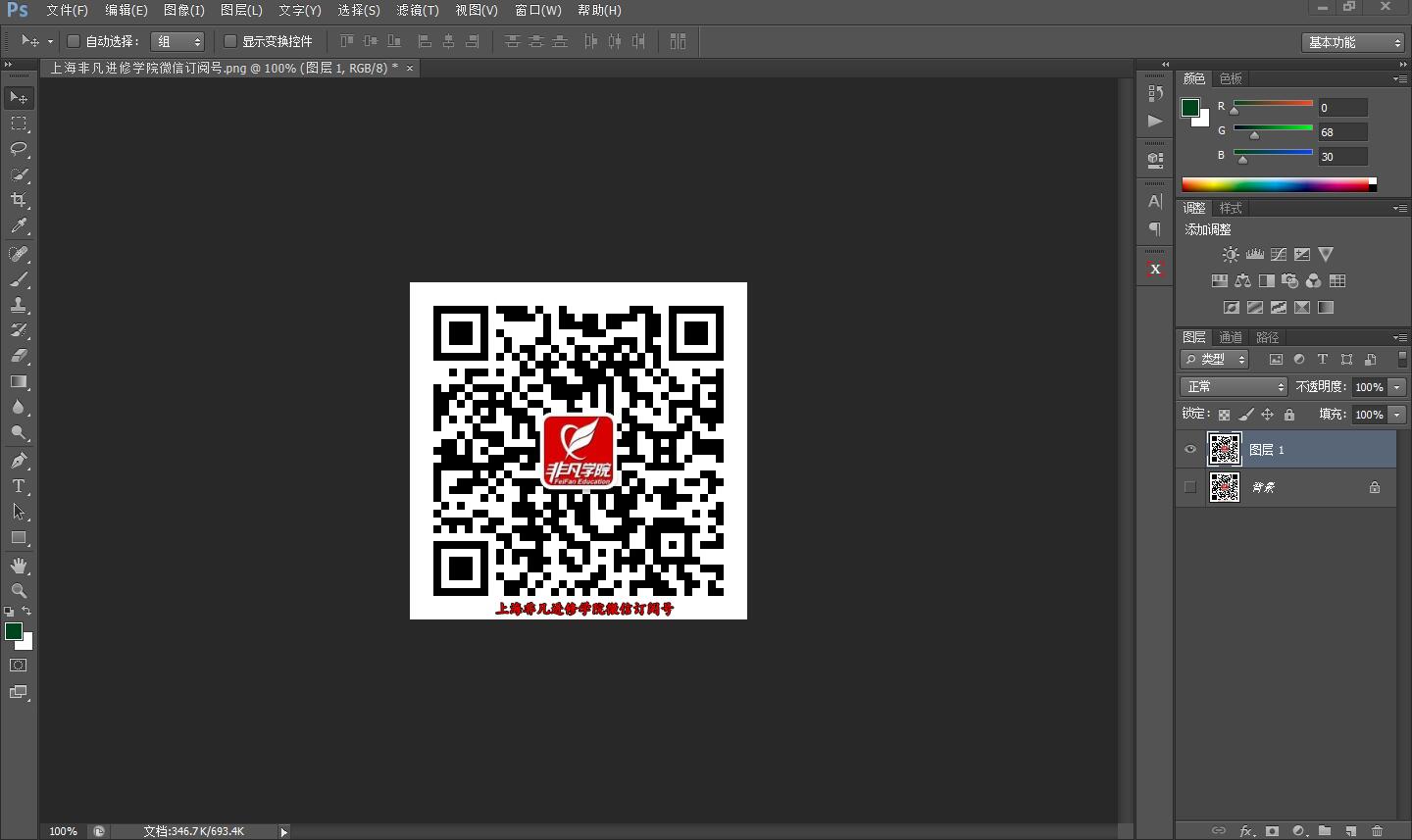This screenshot has height=840, width=1412.
Task: Open 组 auto-select dropdown
Action: click(x=177, y=41)
